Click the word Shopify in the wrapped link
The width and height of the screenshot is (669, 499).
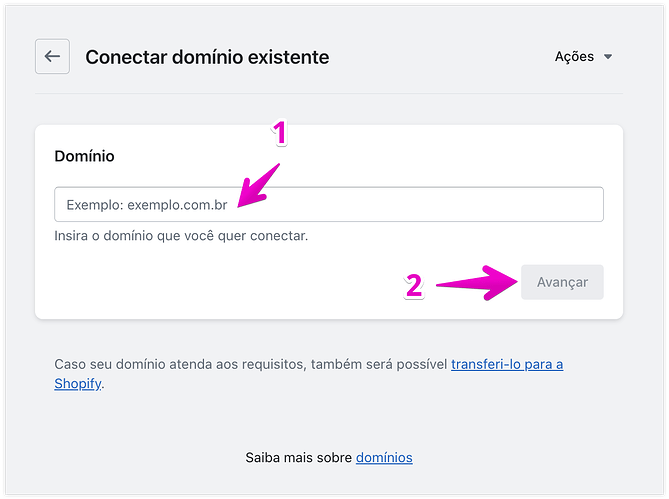[77, 383]
